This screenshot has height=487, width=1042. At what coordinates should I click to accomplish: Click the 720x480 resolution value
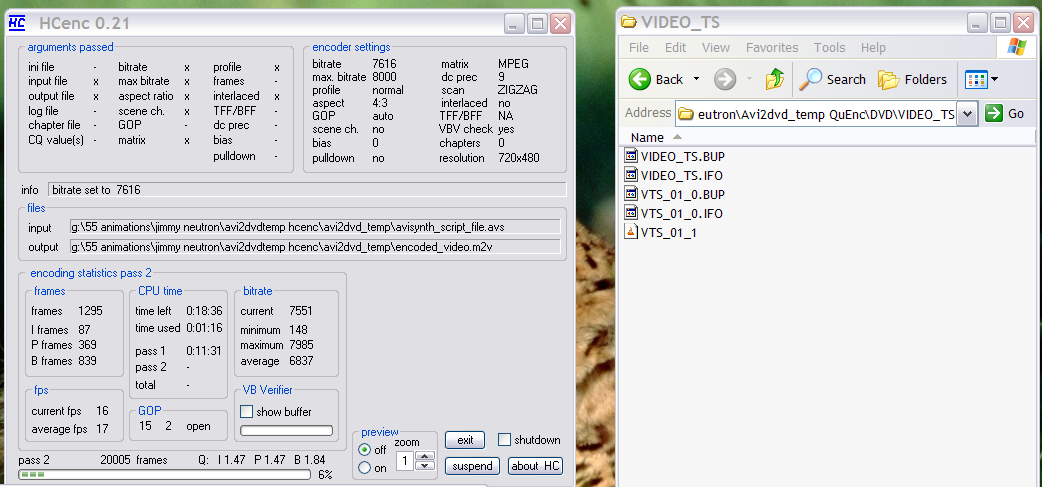[519, 158]
